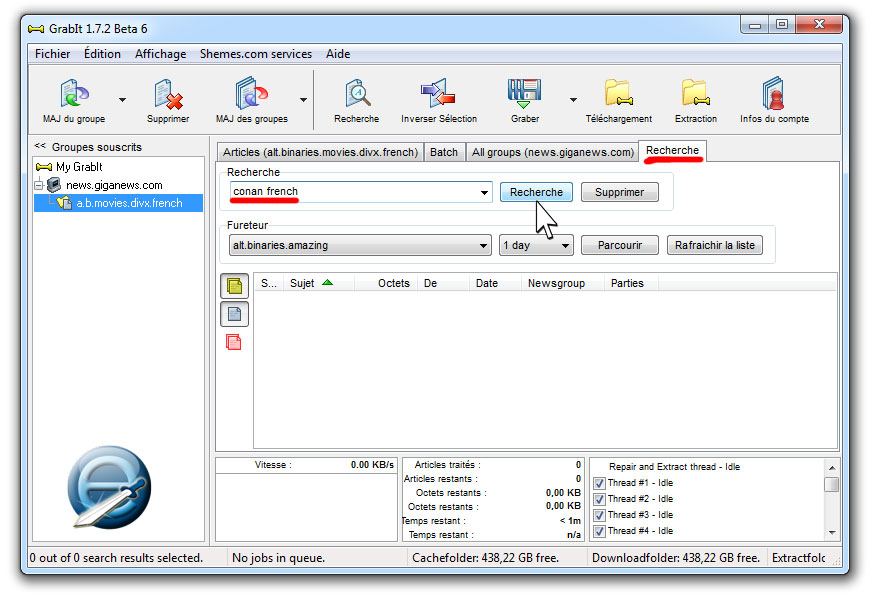Sort by the Sujet column header
This screenshot has height=593, width=871.
[319, 283]
